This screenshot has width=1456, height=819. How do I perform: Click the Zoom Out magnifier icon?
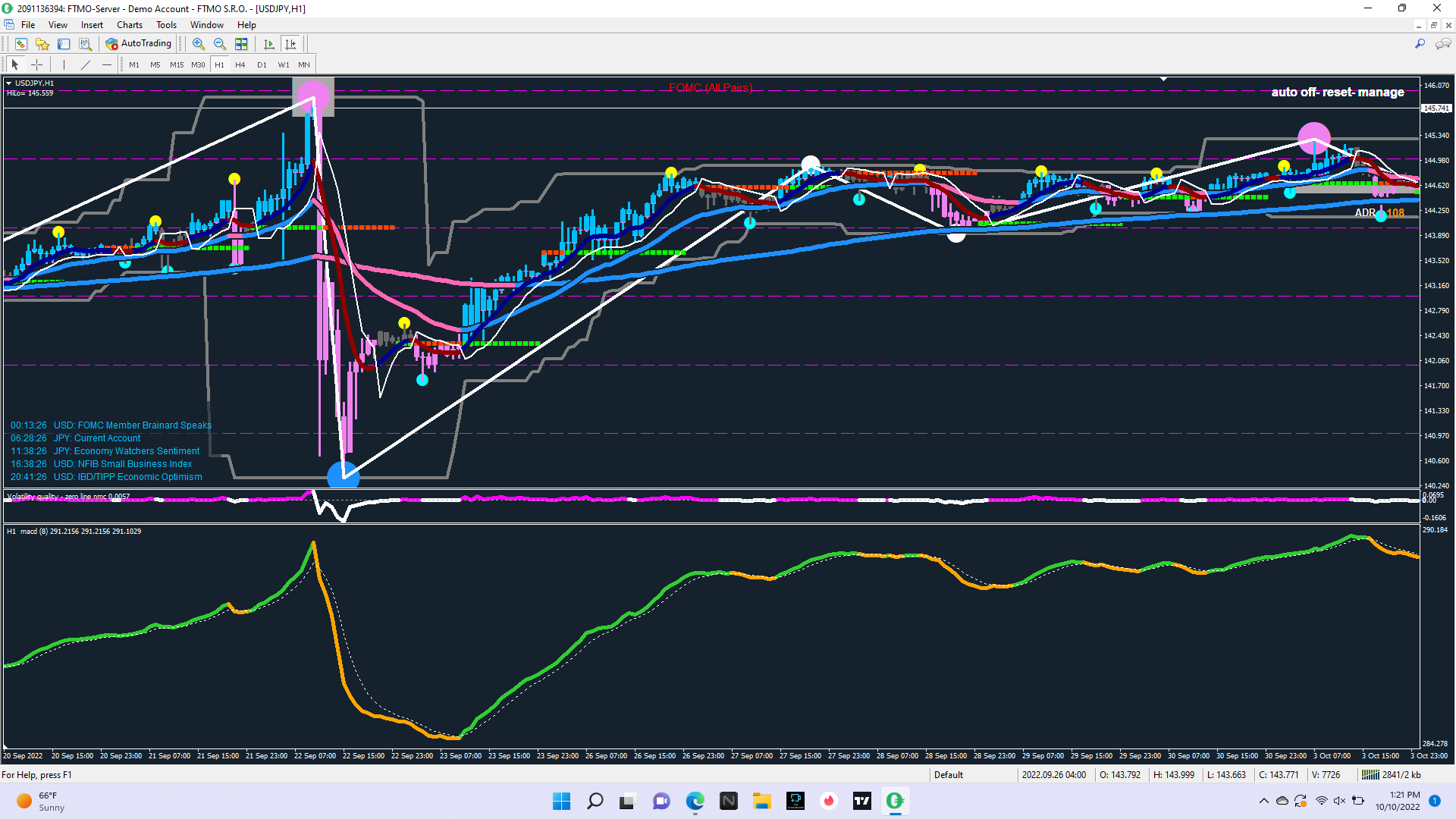pos(220,44)
